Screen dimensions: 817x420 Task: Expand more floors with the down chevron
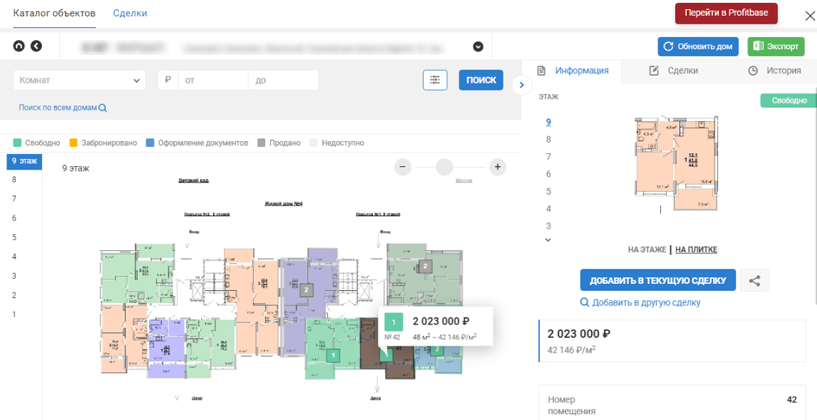548,240
